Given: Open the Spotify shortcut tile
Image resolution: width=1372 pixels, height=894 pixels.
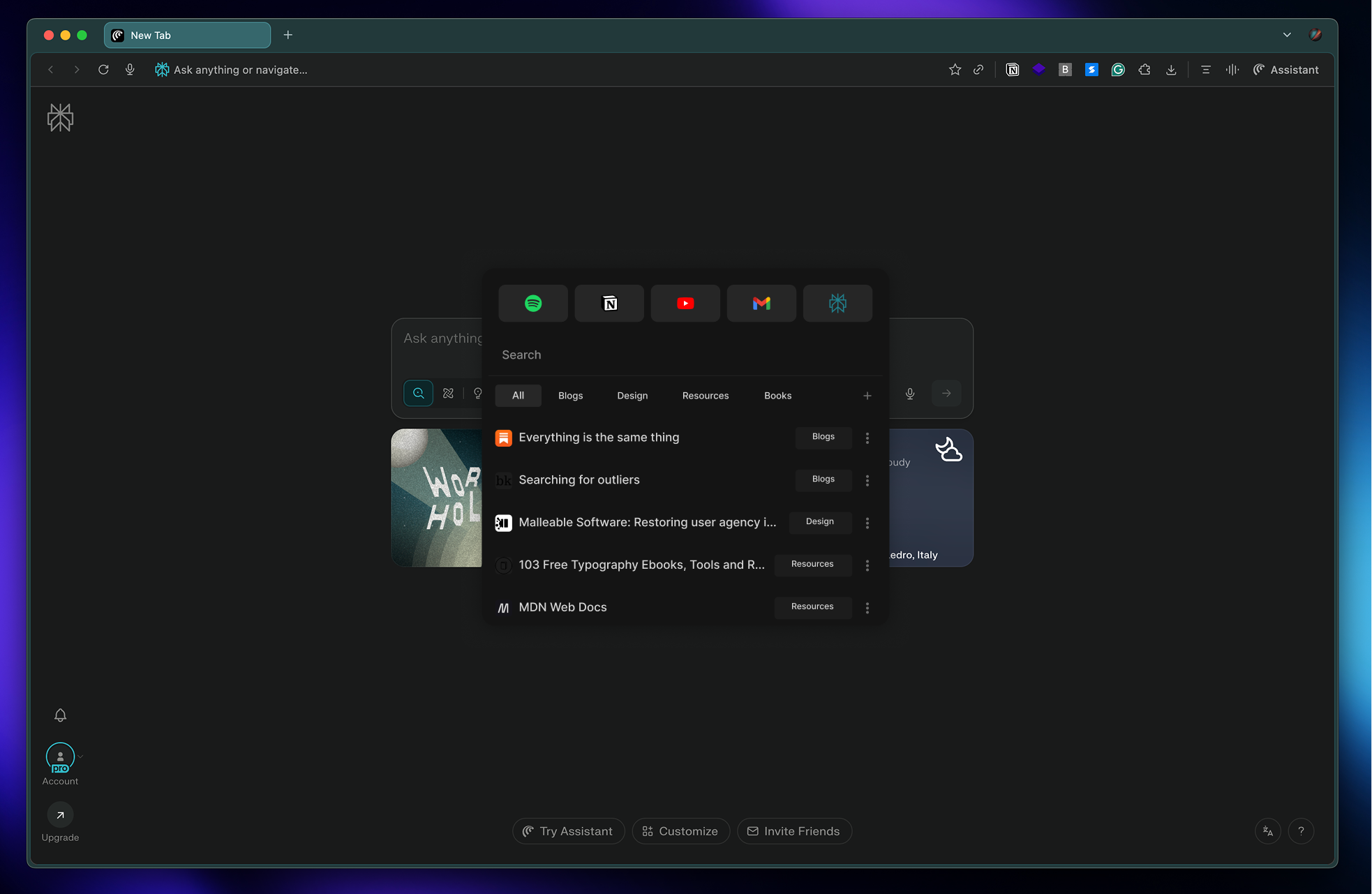Looking at the screenshot, I should pos(532,303).
